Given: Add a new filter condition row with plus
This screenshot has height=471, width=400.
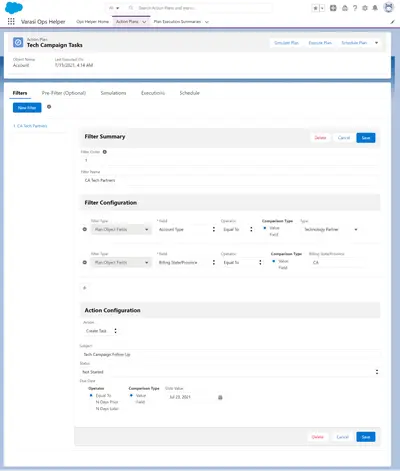Looking at the screenshot, I should 85,288.
